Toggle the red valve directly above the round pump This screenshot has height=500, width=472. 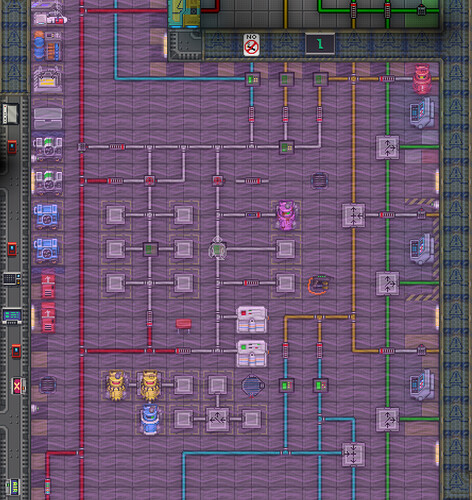[x=217, y=181]
